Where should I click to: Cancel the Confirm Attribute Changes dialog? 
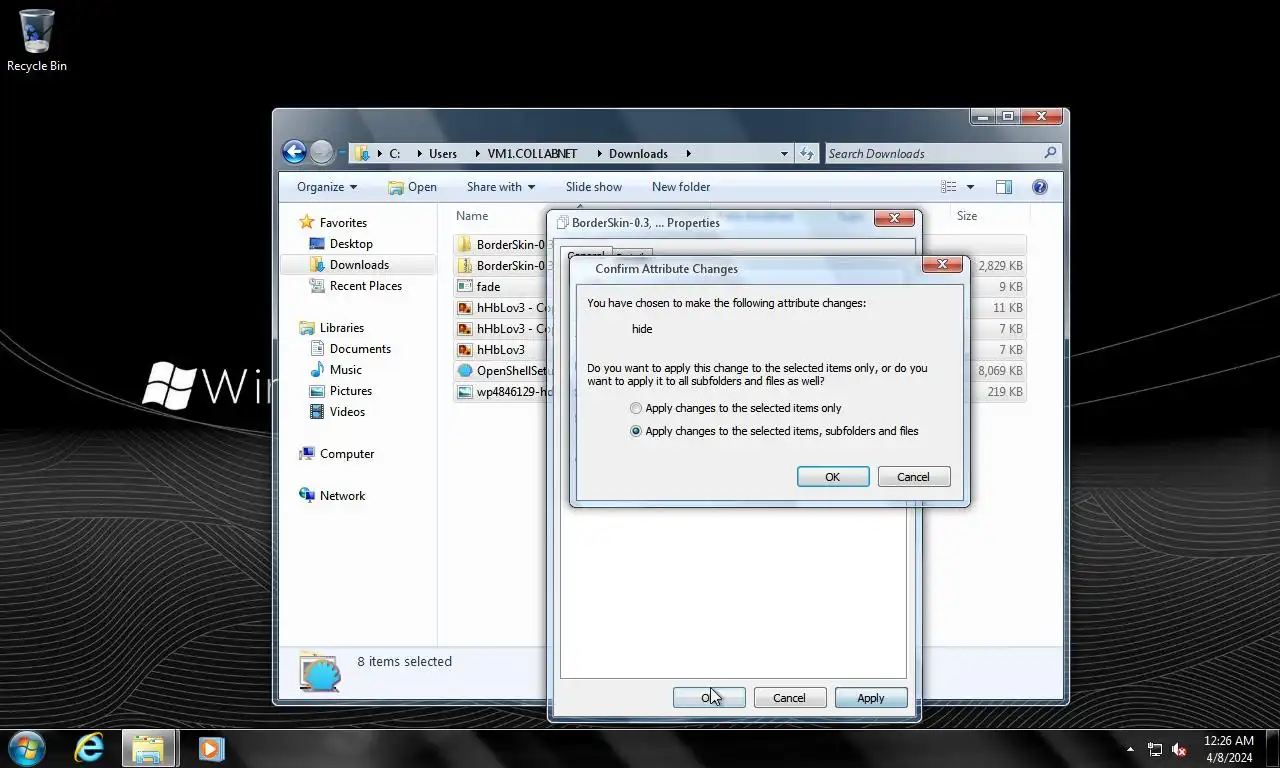(913, 477)
